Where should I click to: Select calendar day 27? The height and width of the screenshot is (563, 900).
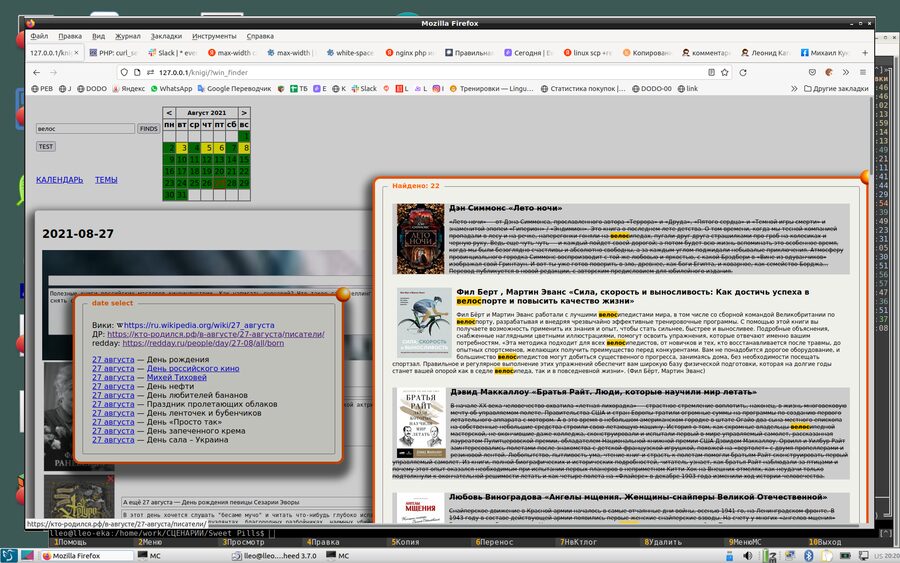tap(219, 183)
